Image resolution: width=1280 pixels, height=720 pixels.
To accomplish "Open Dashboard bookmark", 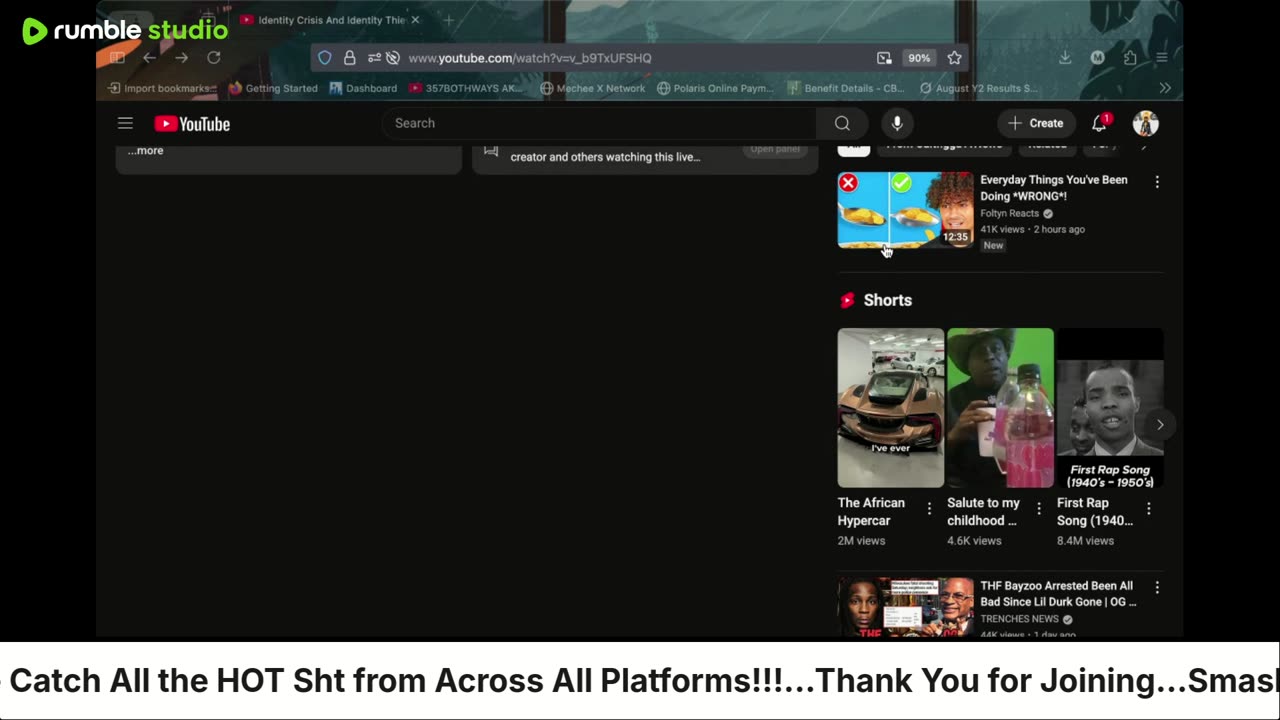I will click(x=363, y=88).
